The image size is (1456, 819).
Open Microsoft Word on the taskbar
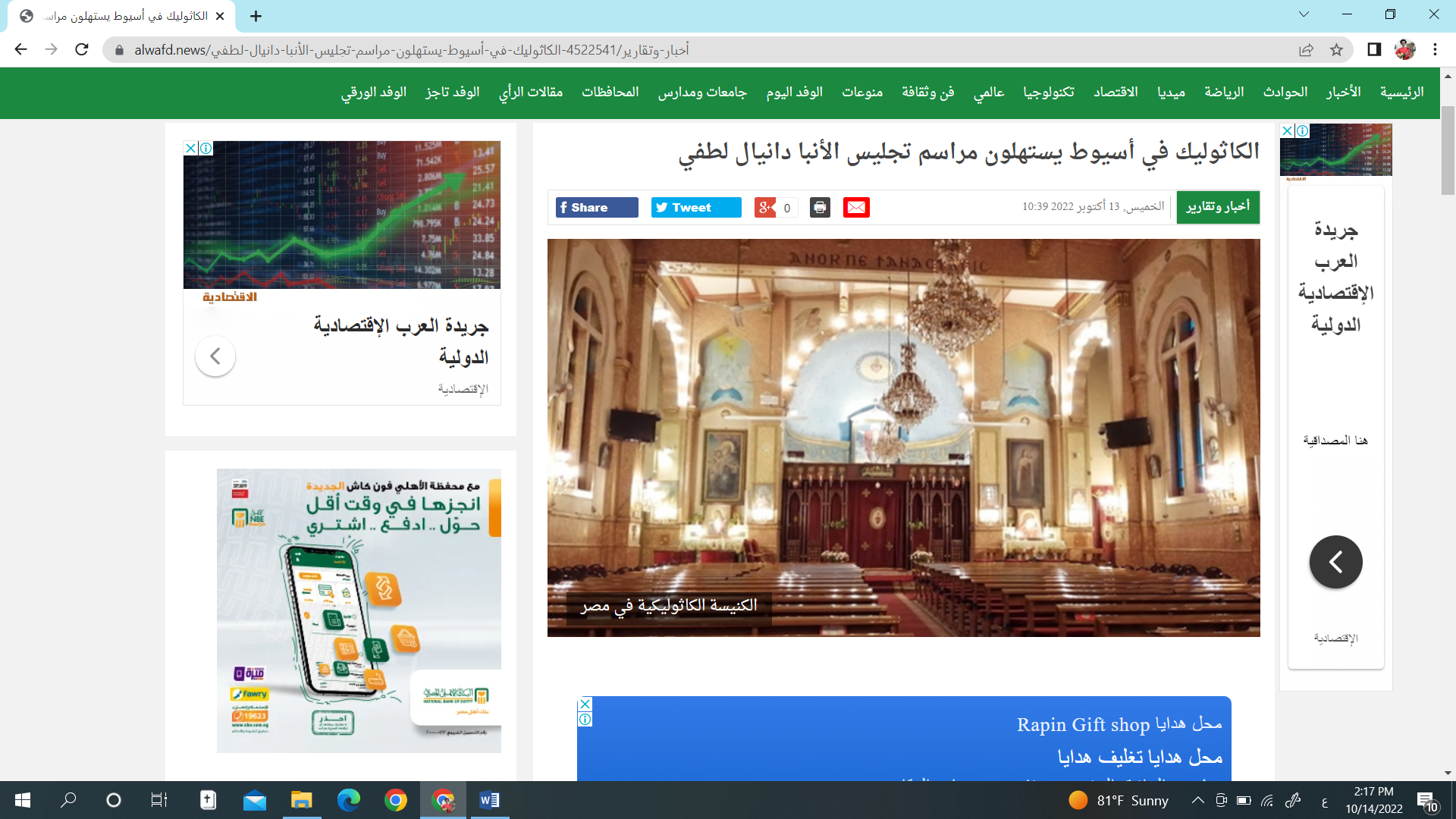(x=490, y=800)
